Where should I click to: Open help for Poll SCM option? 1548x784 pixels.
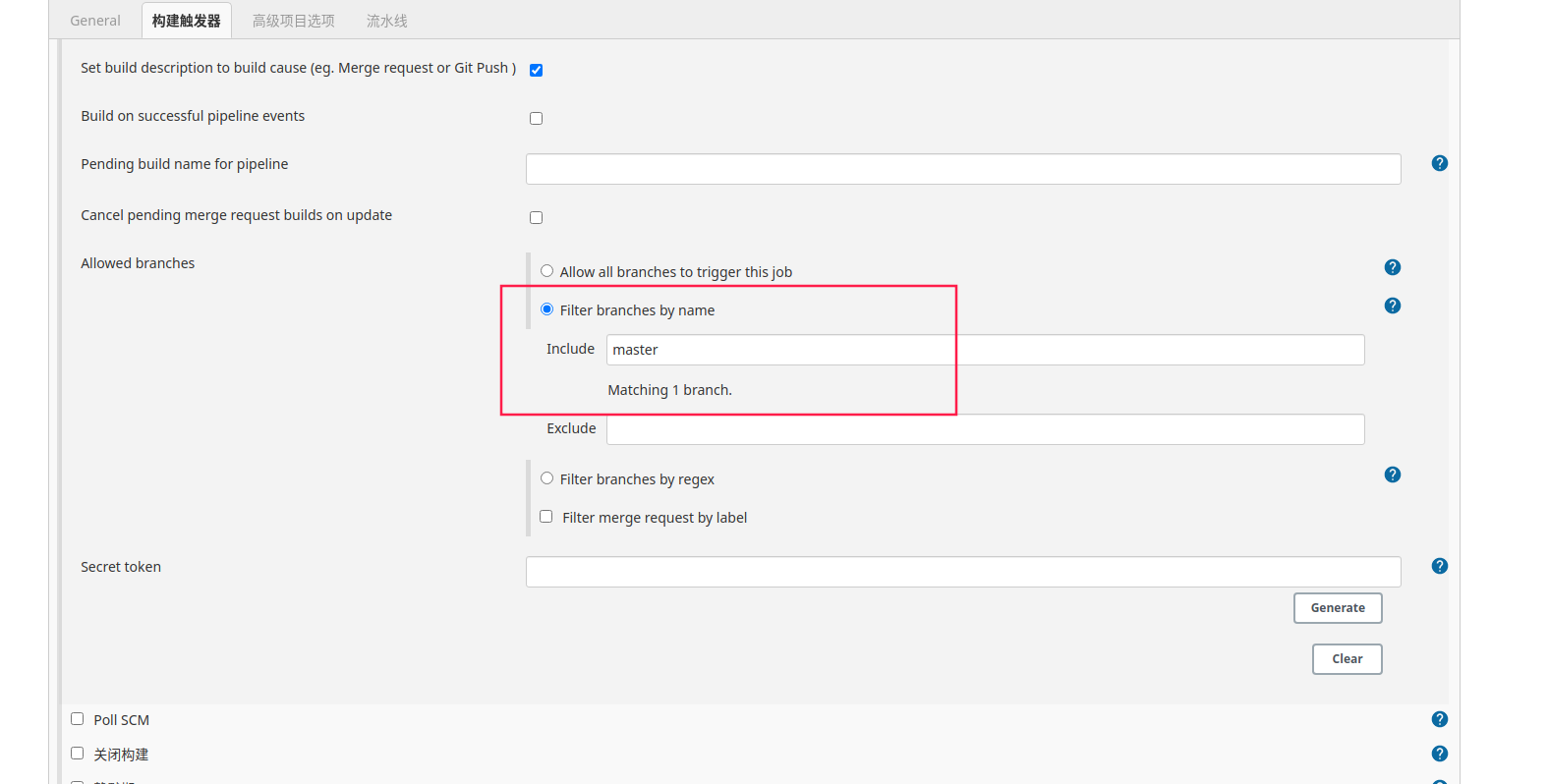tap(1439, 719)
